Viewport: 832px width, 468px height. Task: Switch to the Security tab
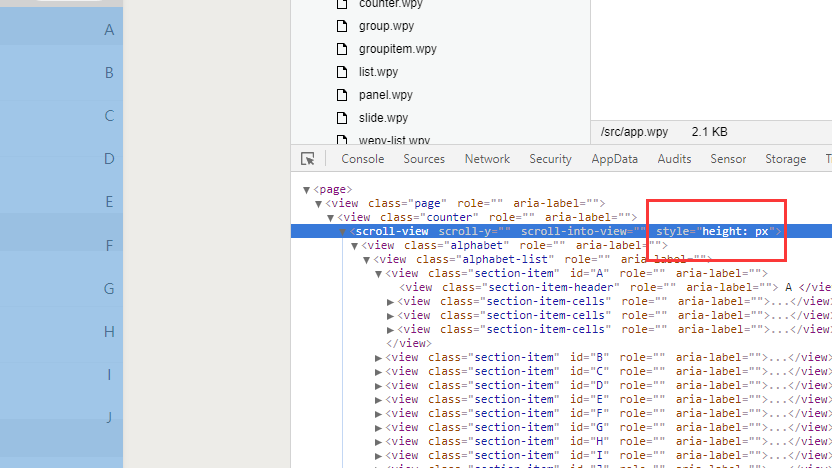click(x=550, y=159)
